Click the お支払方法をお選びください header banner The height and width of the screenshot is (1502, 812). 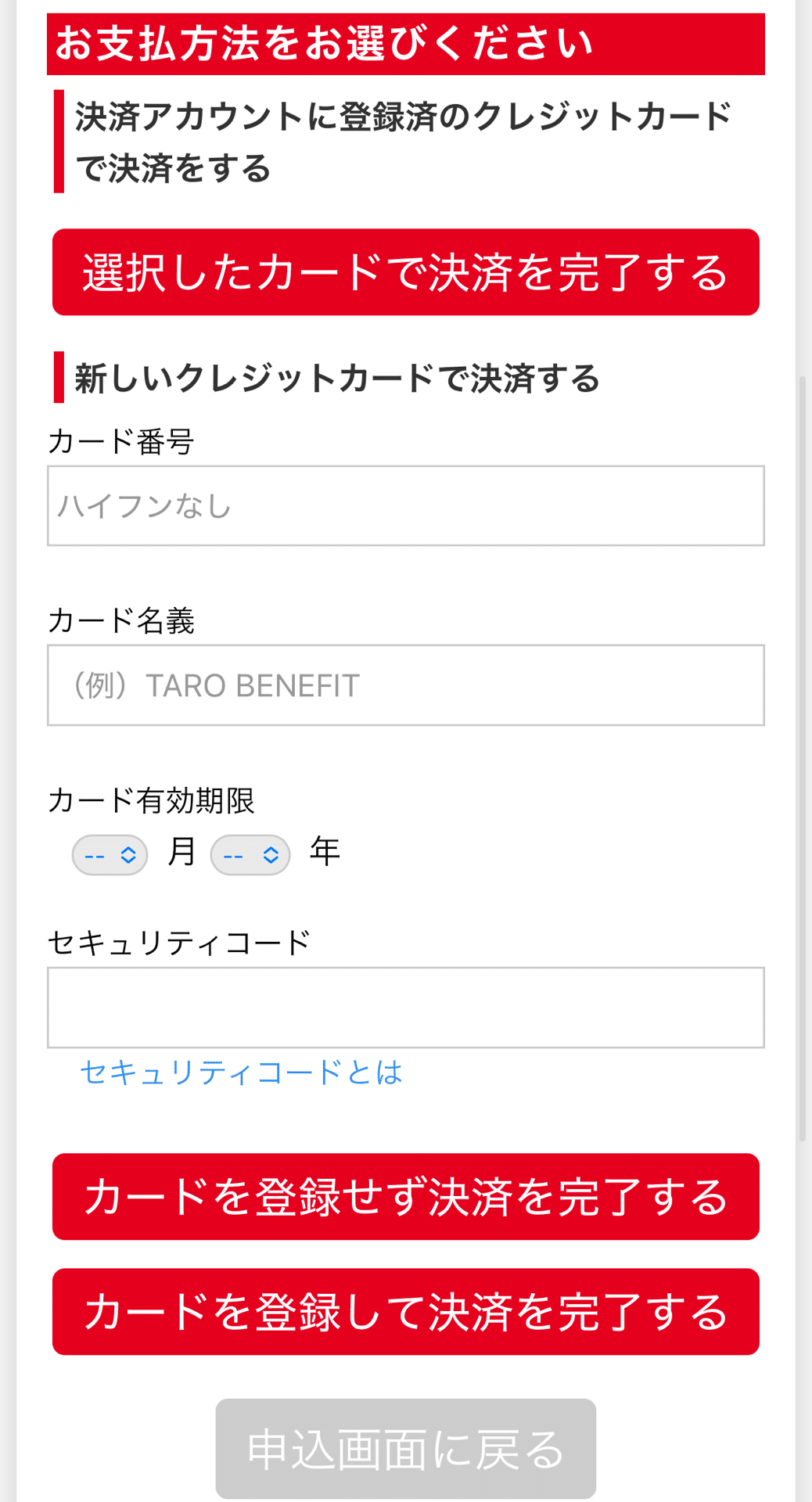point(405,44)
